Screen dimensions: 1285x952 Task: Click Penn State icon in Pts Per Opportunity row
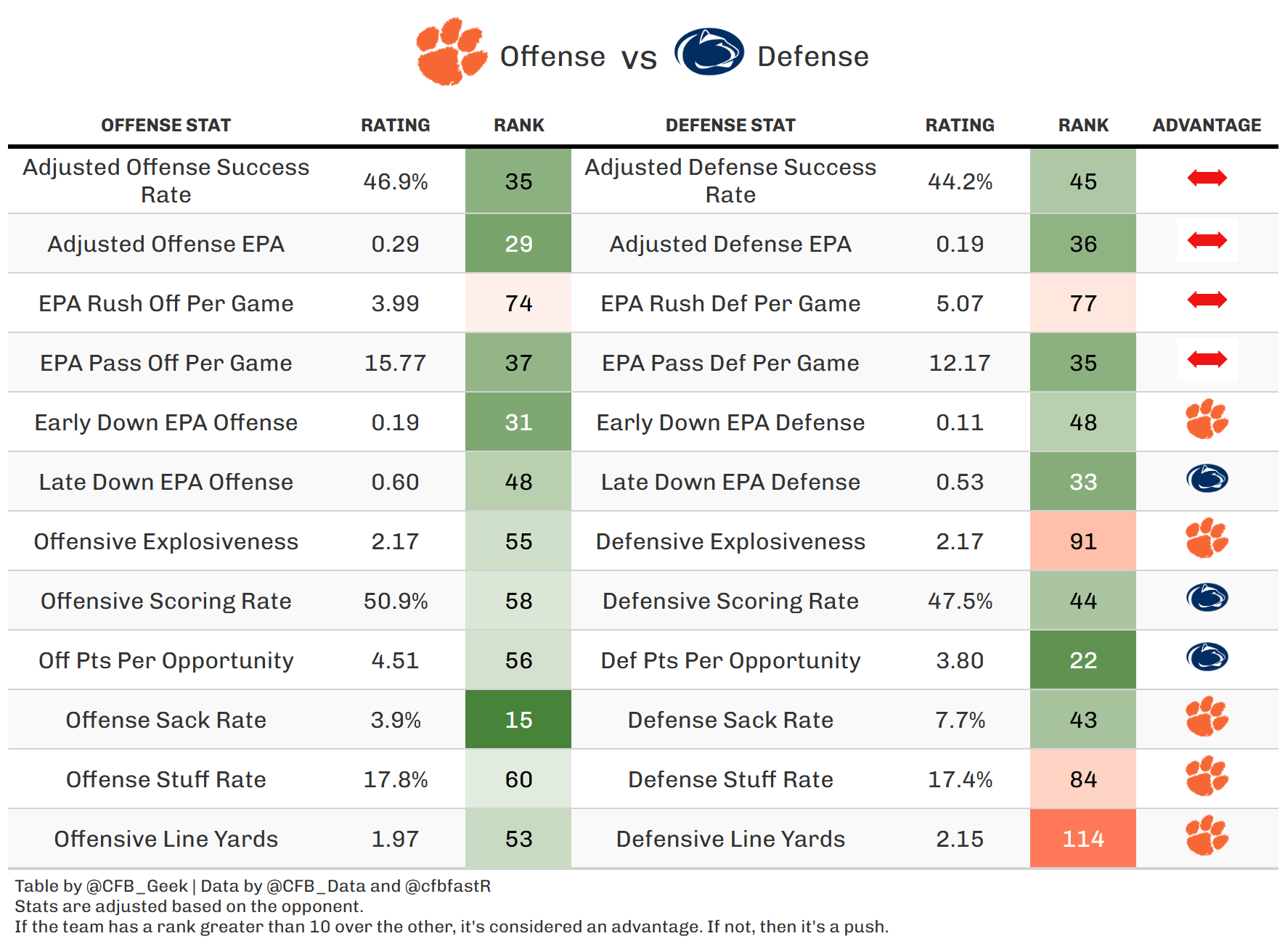1207,657
